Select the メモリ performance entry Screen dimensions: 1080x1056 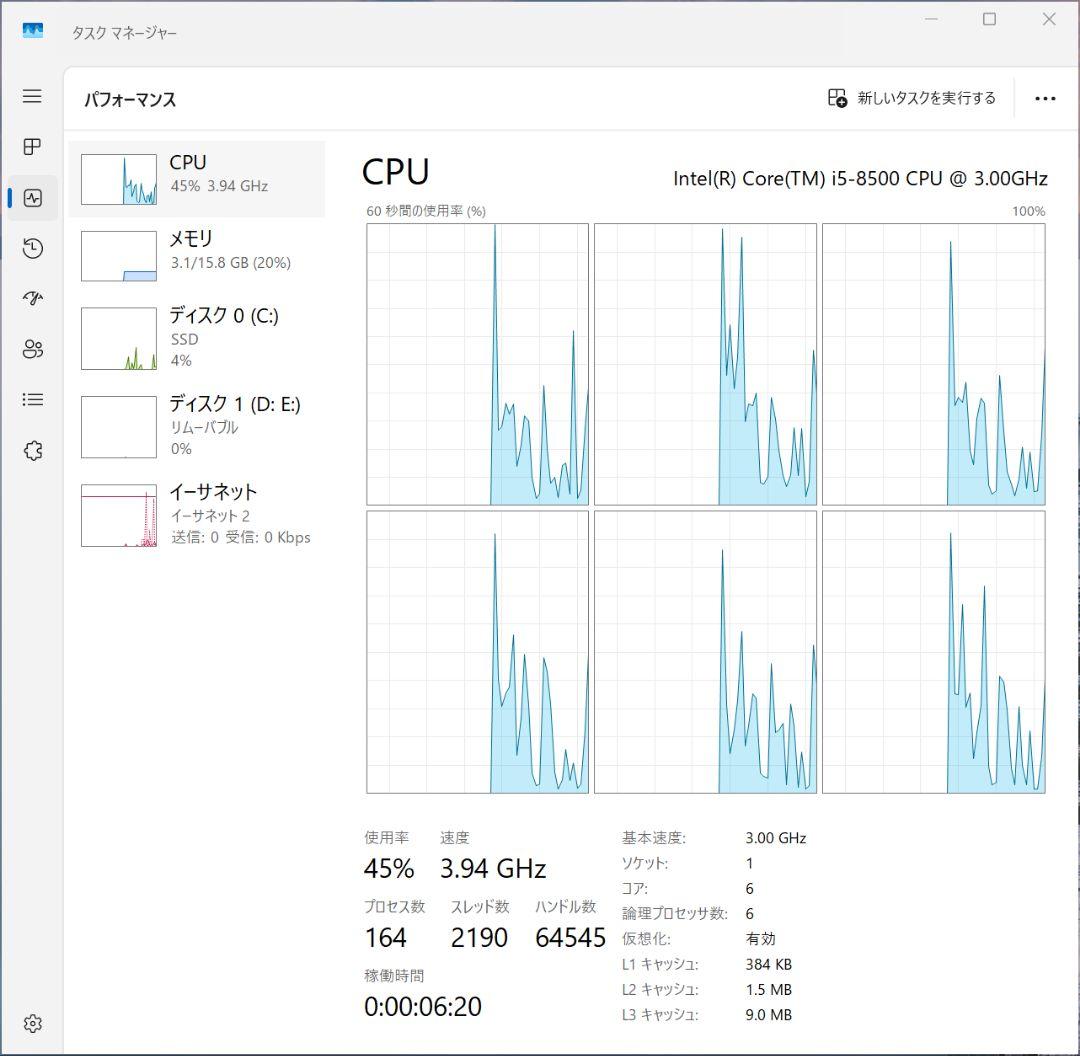pyautogui.click(x=200, y=254)
